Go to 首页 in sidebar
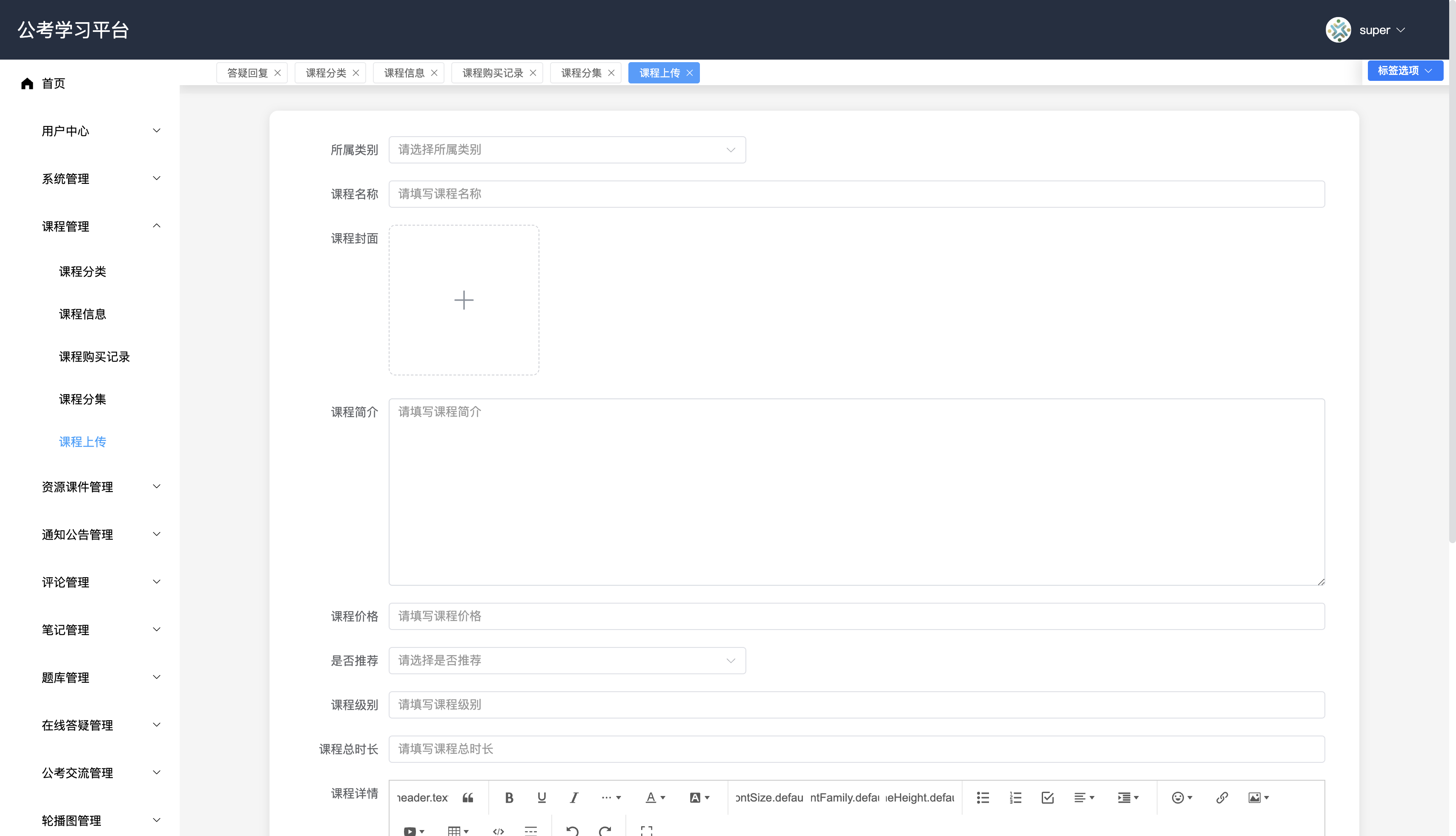The height and width of the screenshot is (836, 1456). click(x=53, y=84)
